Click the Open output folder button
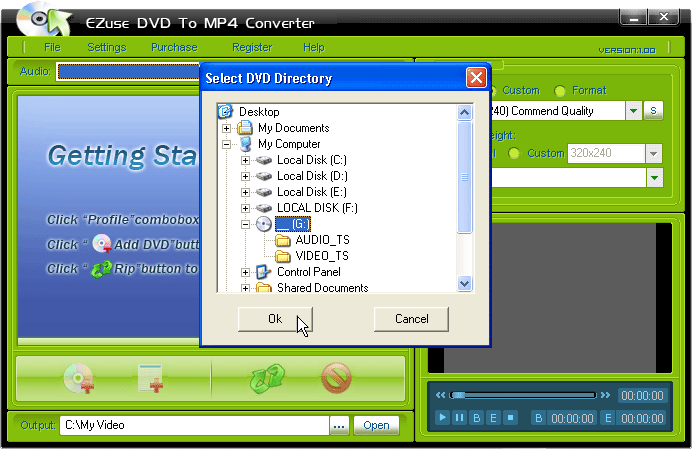This screenshot has height=449, width=692. coord(376,426)
